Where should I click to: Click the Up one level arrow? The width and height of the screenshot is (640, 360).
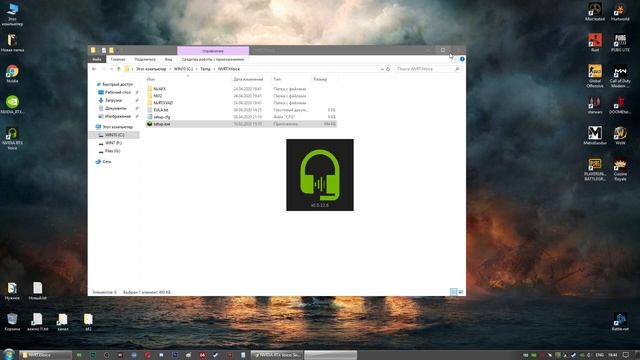coord(119,69)
